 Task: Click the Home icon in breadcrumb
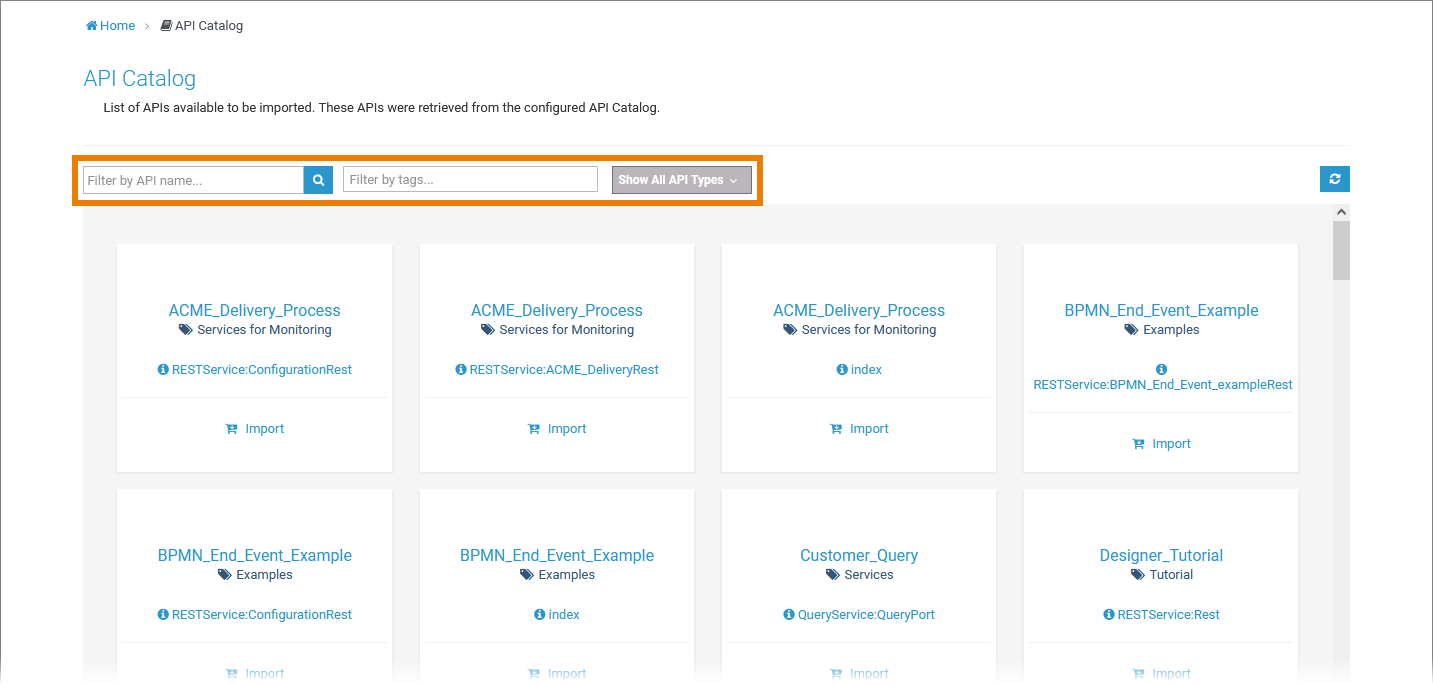[92, 26]
